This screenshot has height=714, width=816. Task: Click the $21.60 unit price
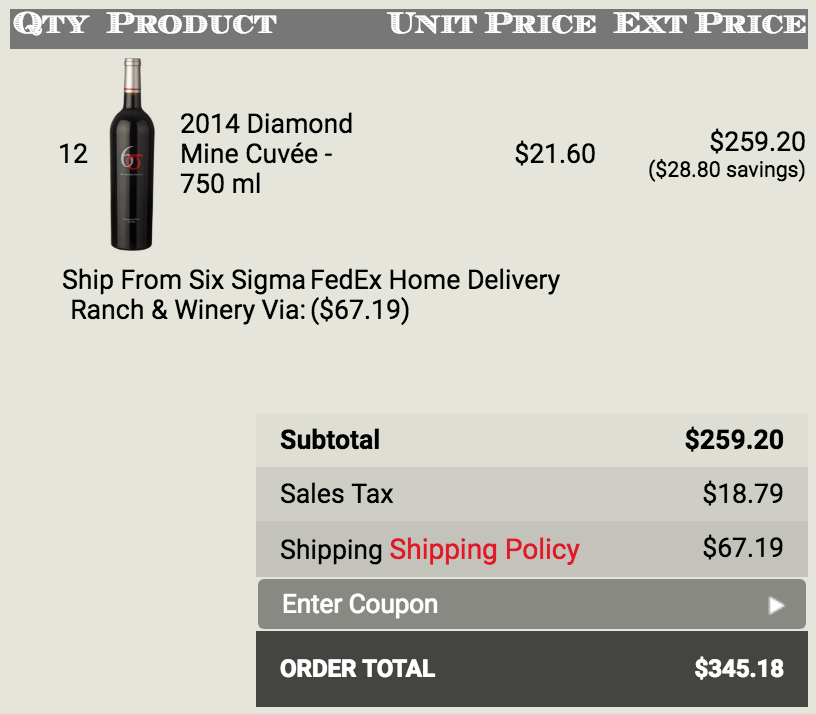tap(555, 154)
